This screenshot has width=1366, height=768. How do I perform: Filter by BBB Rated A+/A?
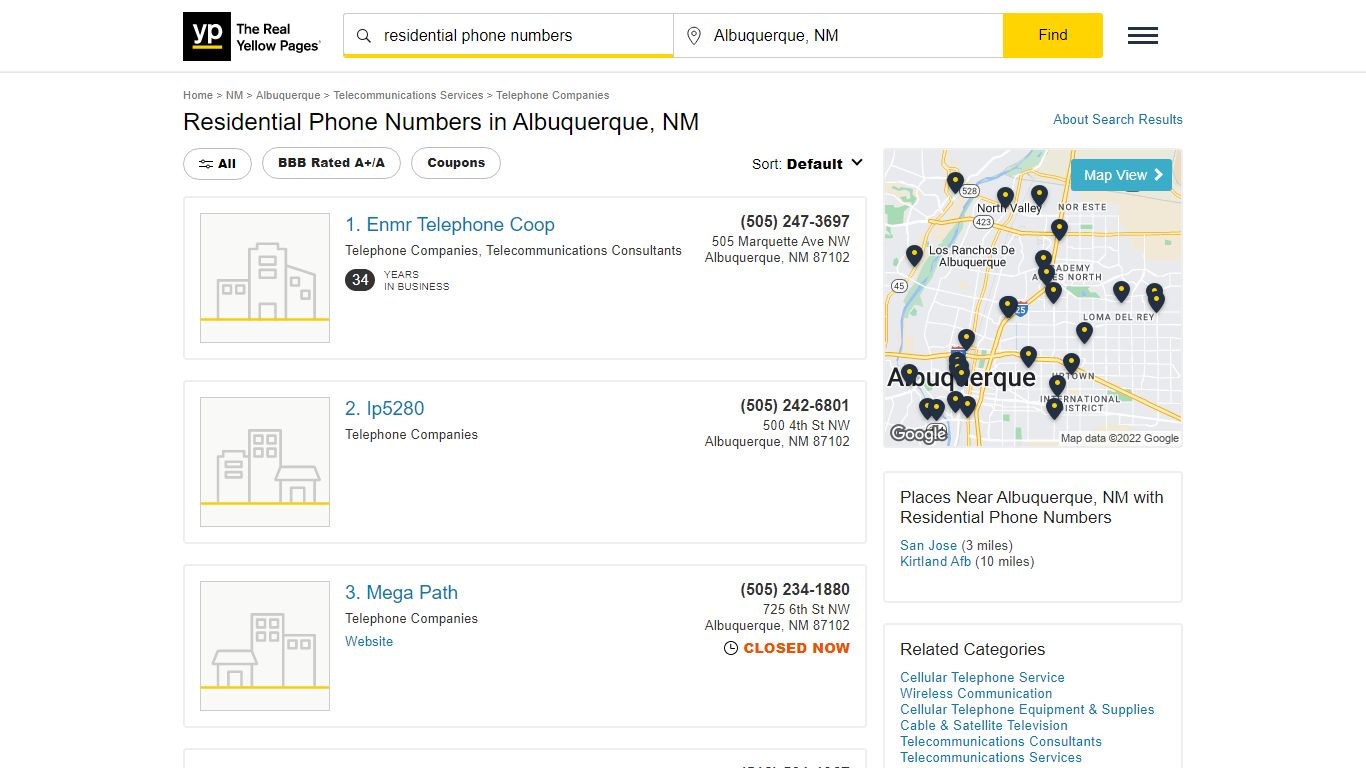(331, 163)
